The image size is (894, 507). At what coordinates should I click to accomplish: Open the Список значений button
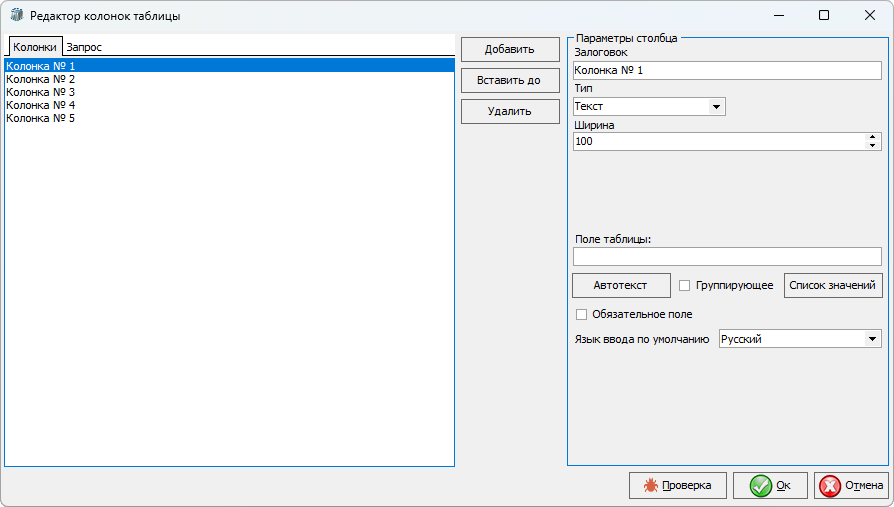point(833,285)
